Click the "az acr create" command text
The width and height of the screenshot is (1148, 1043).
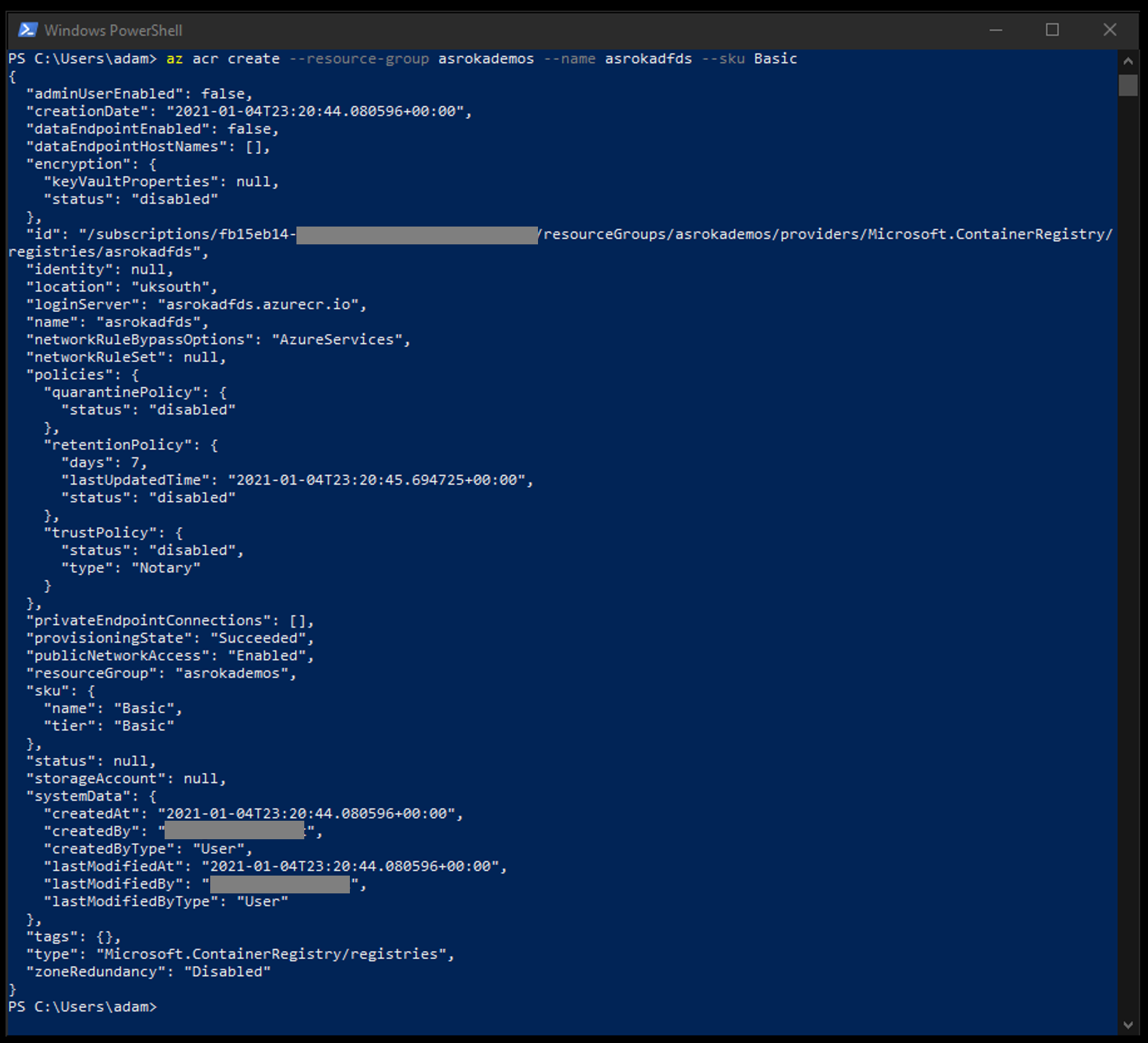pyautogui.click(x=223, y=58)
